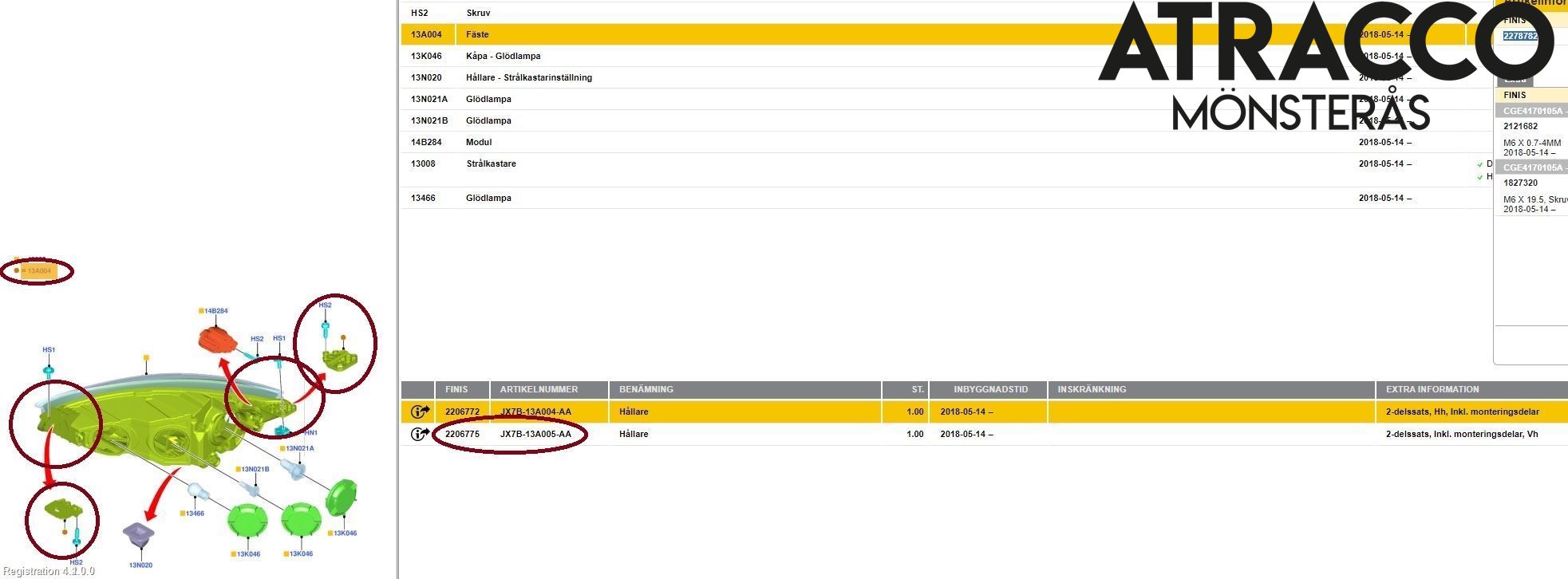1568x579 pixels.
Task: Select the 13N021A bulb drawing in diagram
Action: pyautogui.click(x=294, y=469)
